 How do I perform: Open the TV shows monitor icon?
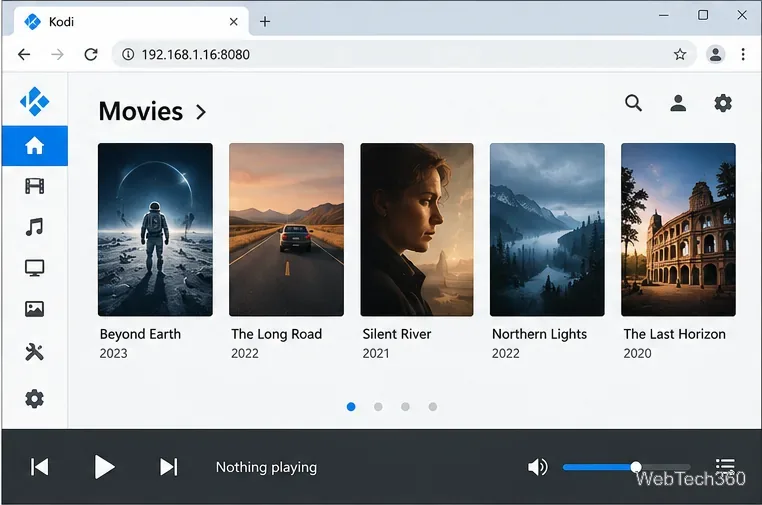pos(35,268)
